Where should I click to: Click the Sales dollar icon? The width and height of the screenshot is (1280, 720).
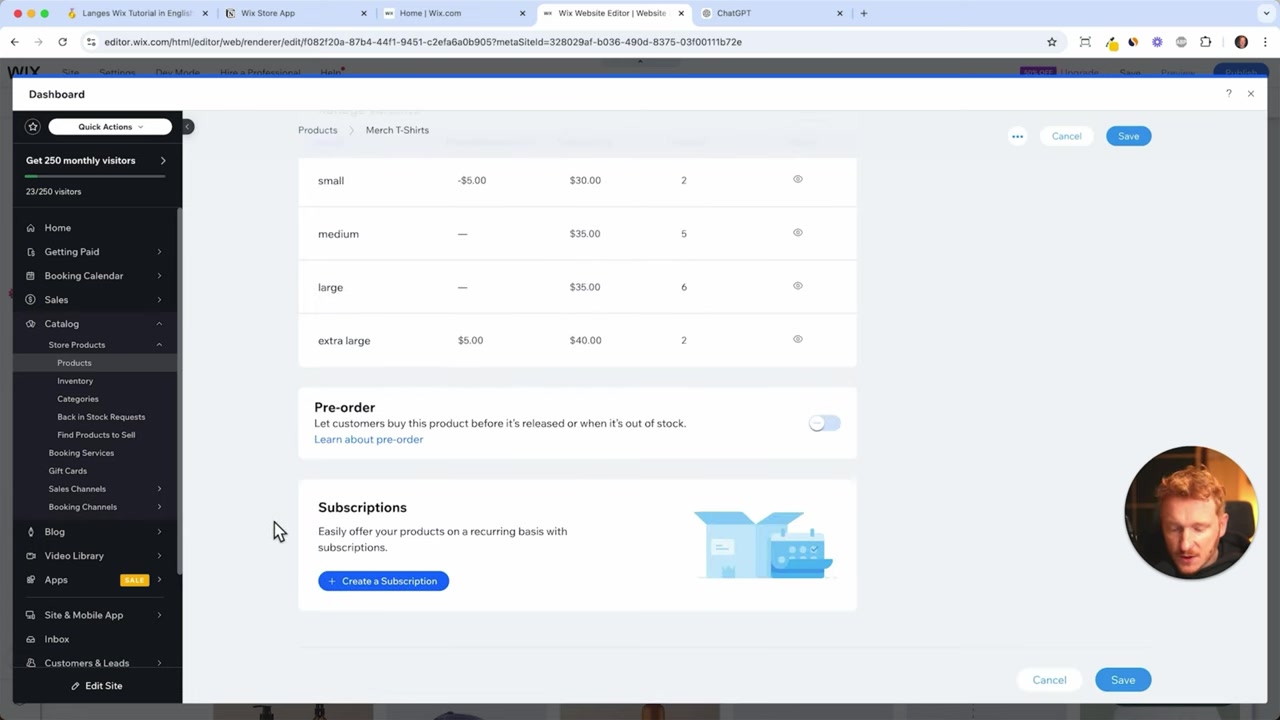[x=31, y=300]
